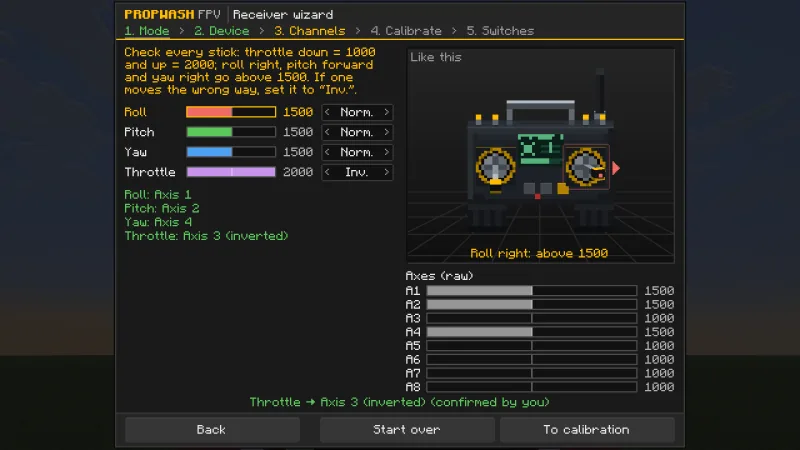Click the Pitch 'Norm.' direction value
Viewport: 800px width, 450px height.
click(357, 132)
